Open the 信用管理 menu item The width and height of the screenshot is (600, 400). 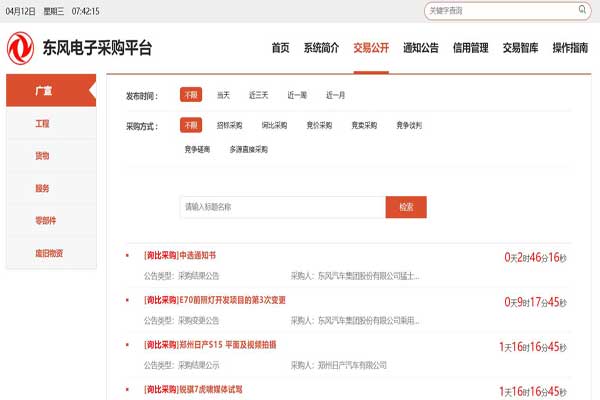(471, 48)
